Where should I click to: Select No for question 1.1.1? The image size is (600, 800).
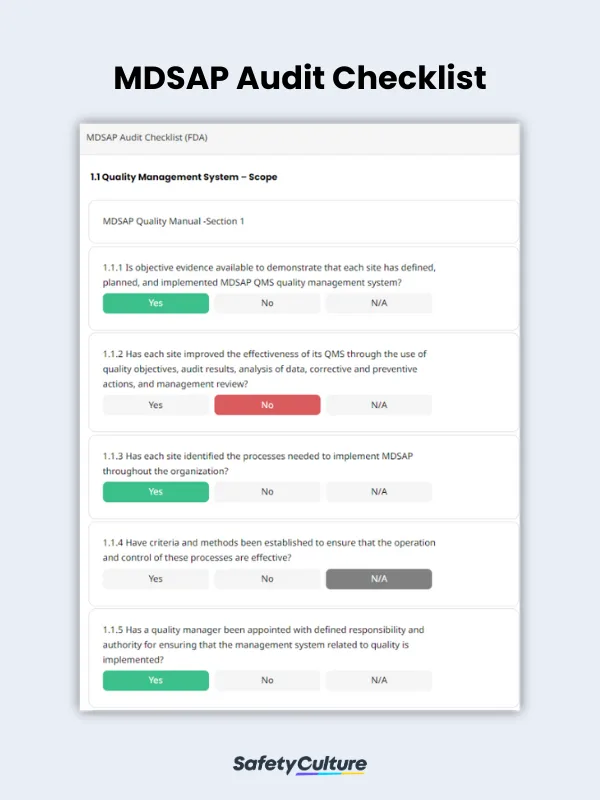click(267, 303)
